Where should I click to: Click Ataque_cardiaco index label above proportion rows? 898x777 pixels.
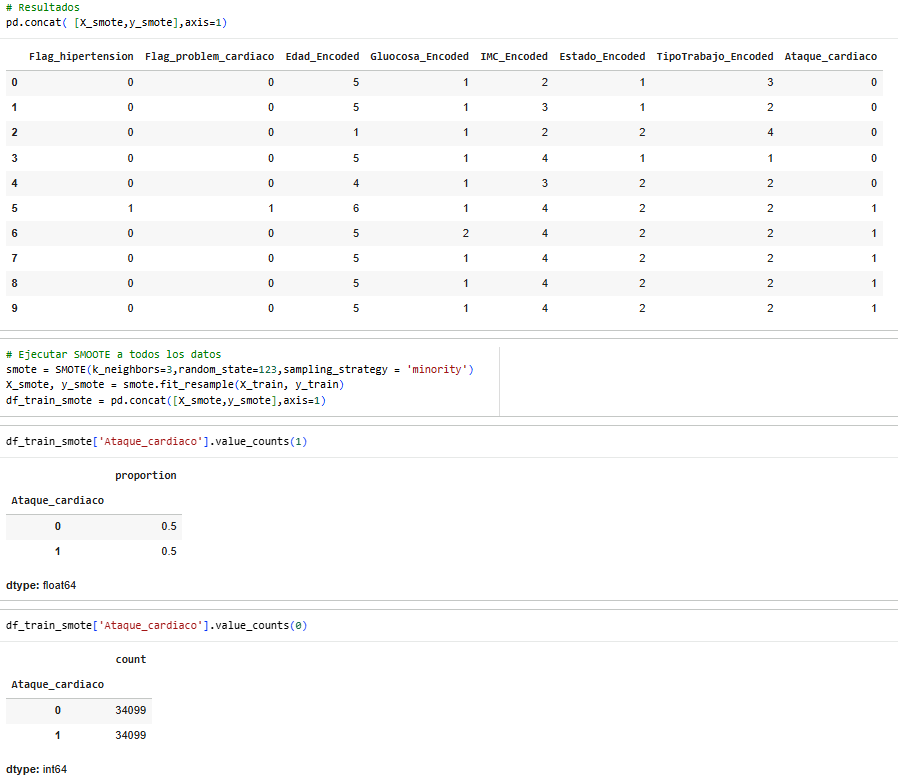(x=57, y=500)
